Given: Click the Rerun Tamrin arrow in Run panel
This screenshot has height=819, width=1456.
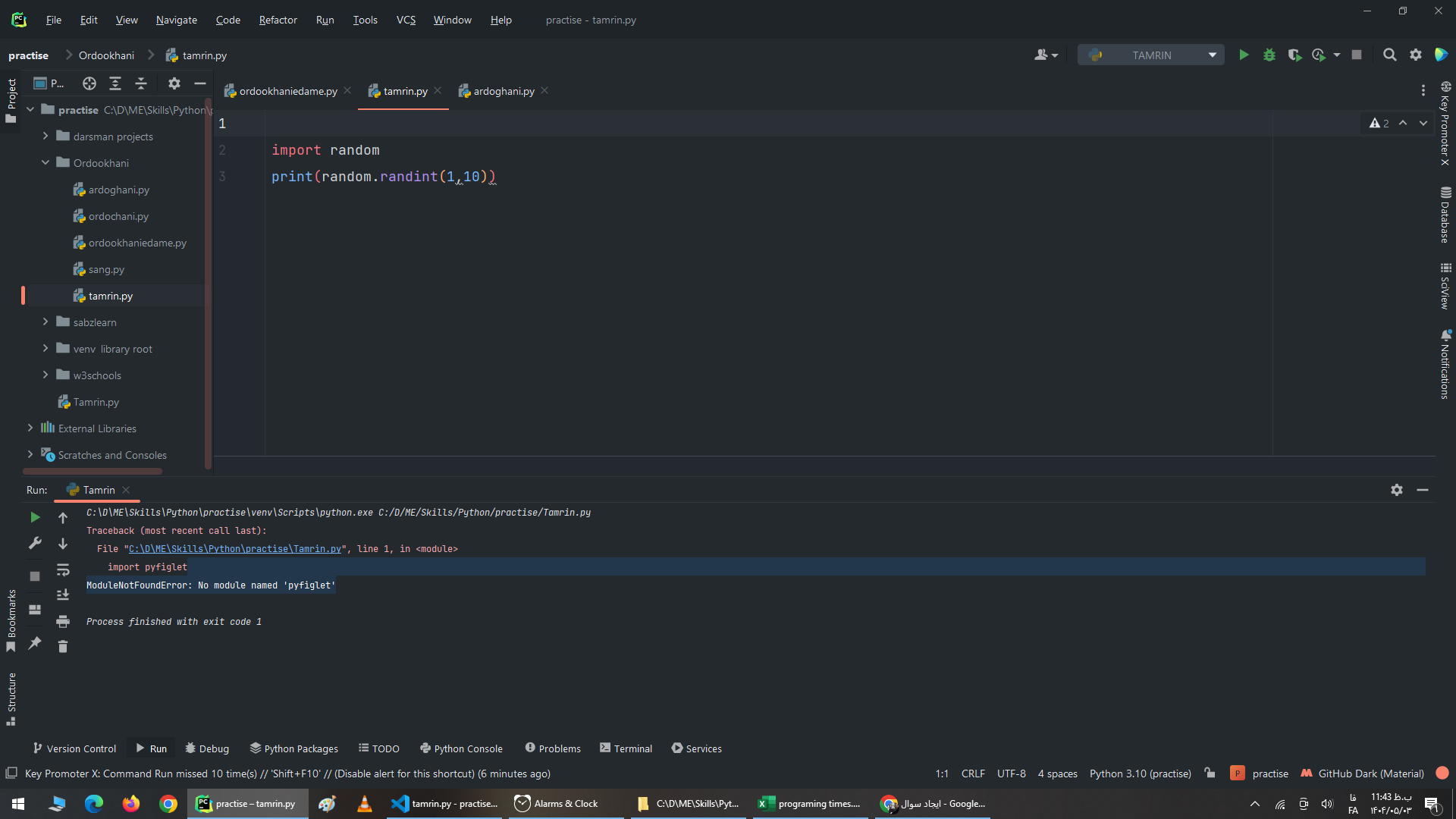Looking at the screenshot, I should 35,517.
